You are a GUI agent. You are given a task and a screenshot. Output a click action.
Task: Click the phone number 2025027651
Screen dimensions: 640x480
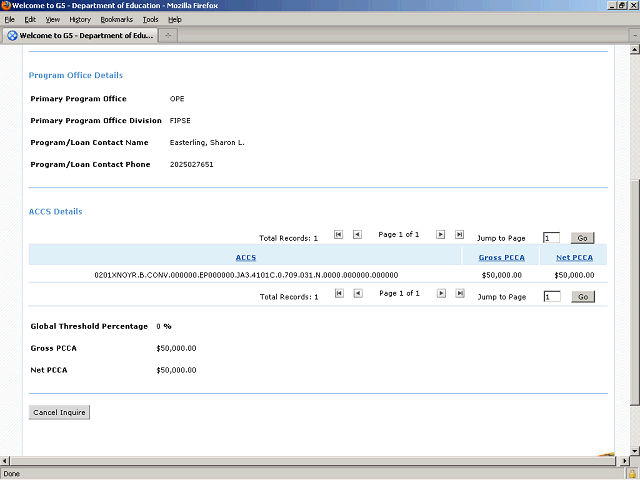click(x=191, y=164)
